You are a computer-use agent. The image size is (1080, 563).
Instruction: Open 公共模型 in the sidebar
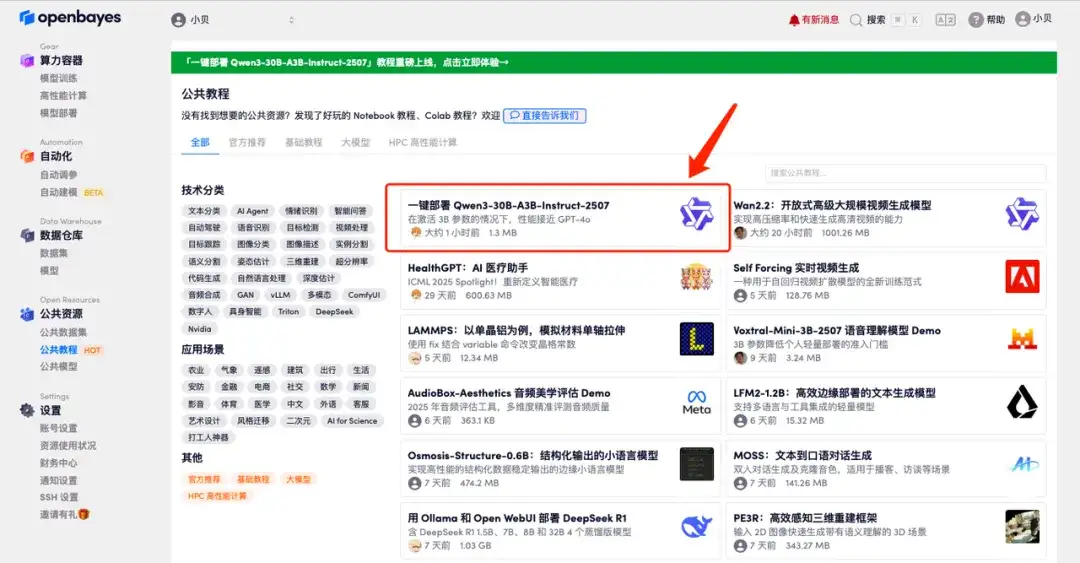coord(59,367)
